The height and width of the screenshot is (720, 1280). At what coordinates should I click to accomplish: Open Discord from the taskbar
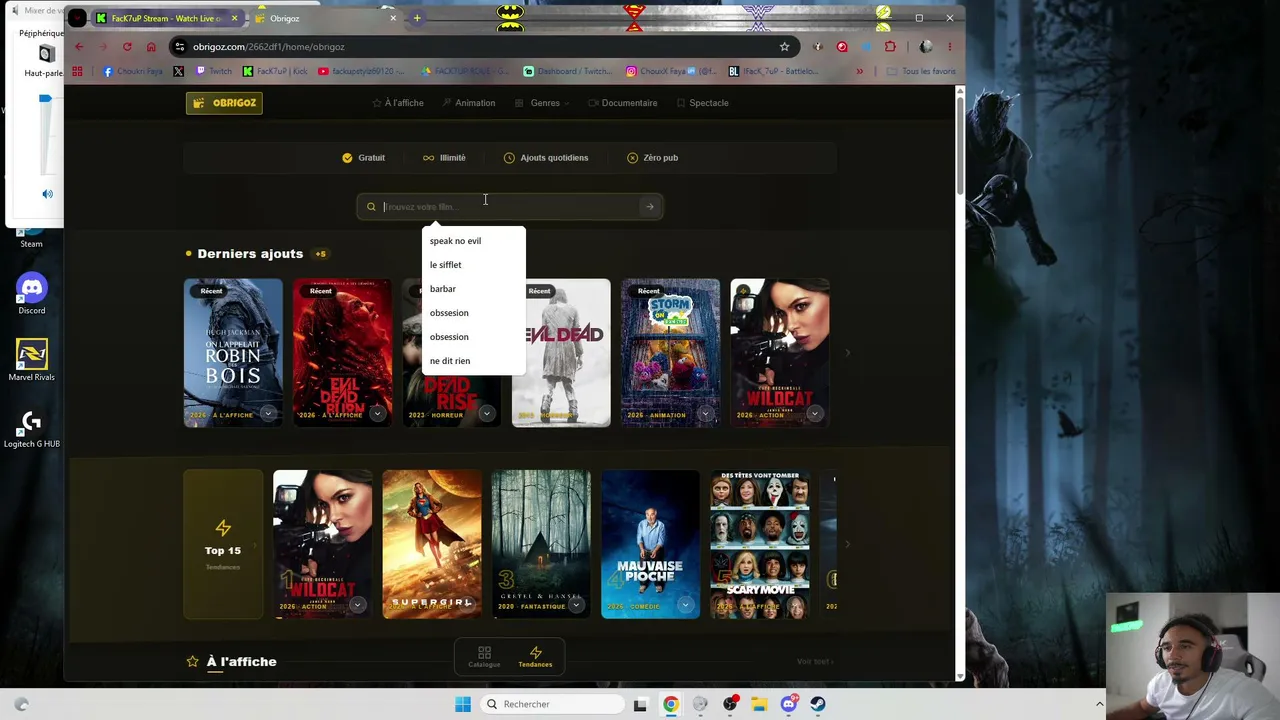click(x=789, y=704)
